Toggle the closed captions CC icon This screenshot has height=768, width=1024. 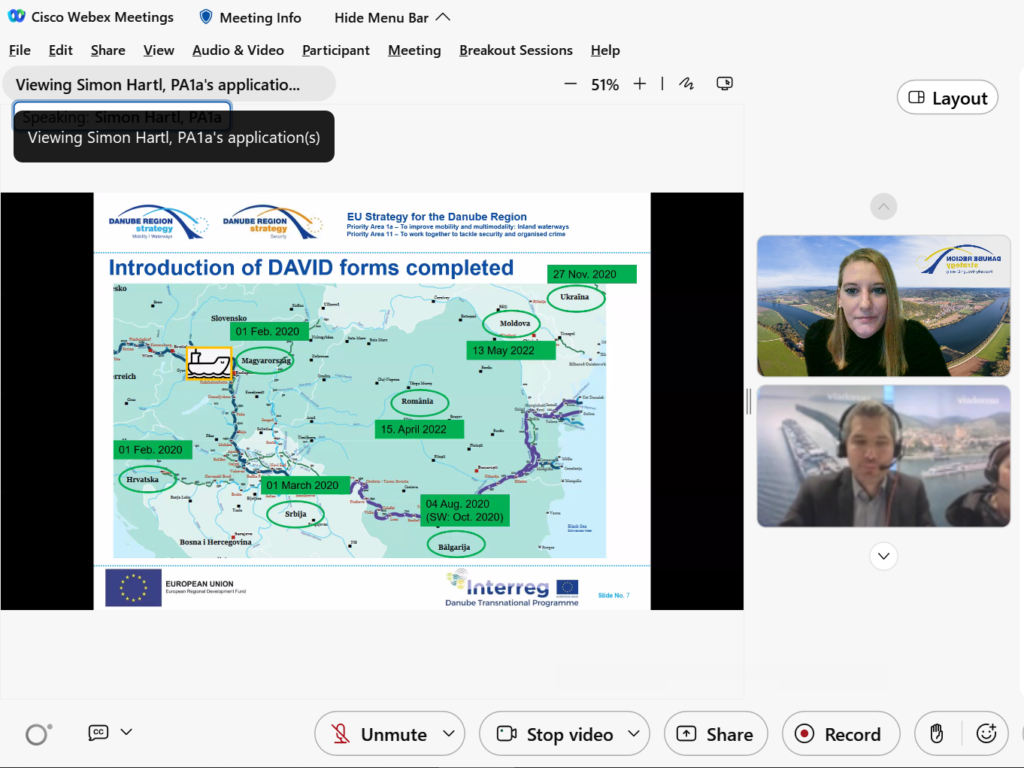(x=98, y=732)
